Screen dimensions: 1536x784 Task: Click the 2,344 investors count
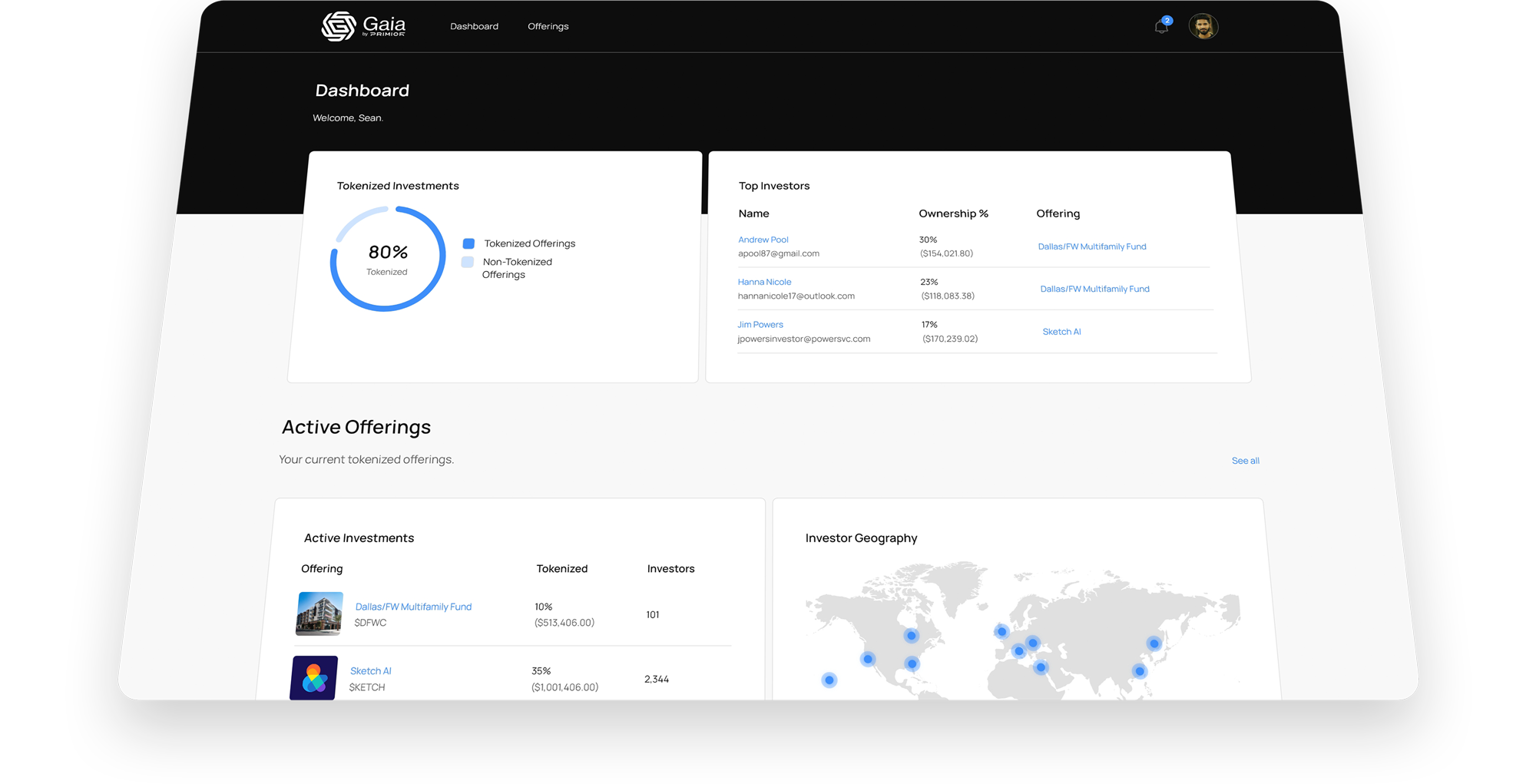coord(657,680)
